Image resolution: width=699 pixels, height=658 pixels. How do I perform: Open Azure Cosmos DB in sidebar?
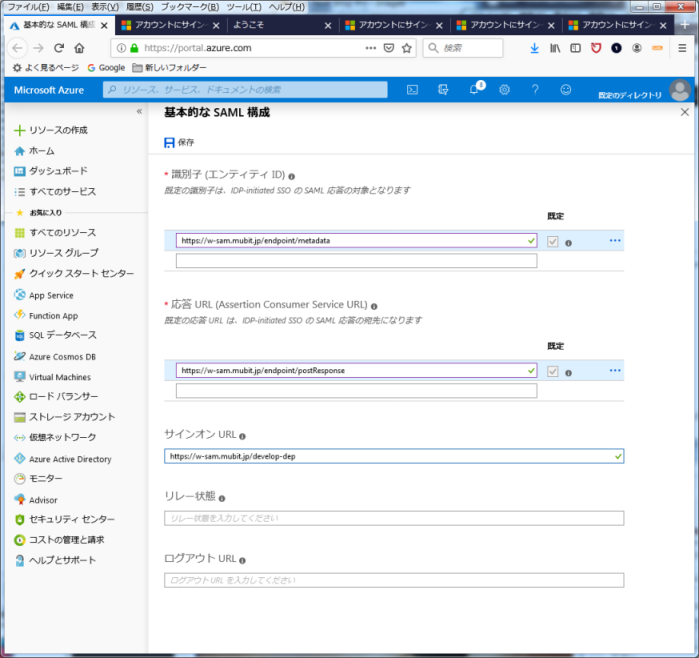55,357
